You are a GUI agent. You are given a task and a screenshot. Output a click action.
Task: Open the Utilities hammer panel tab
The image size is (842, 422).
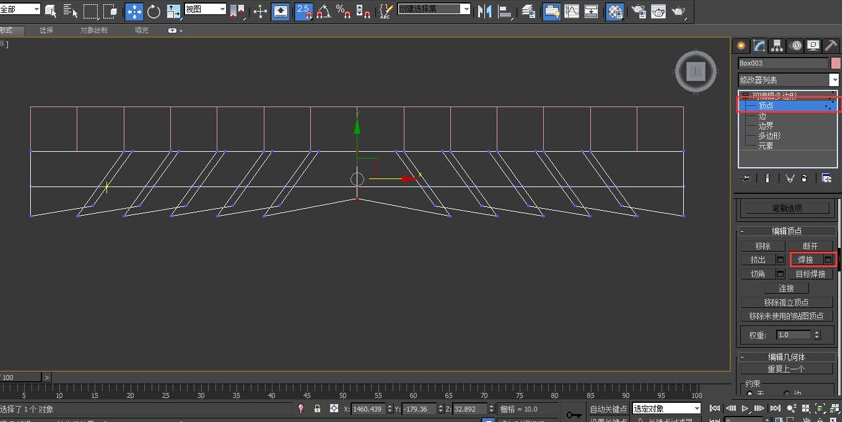(x=831, y=46)
